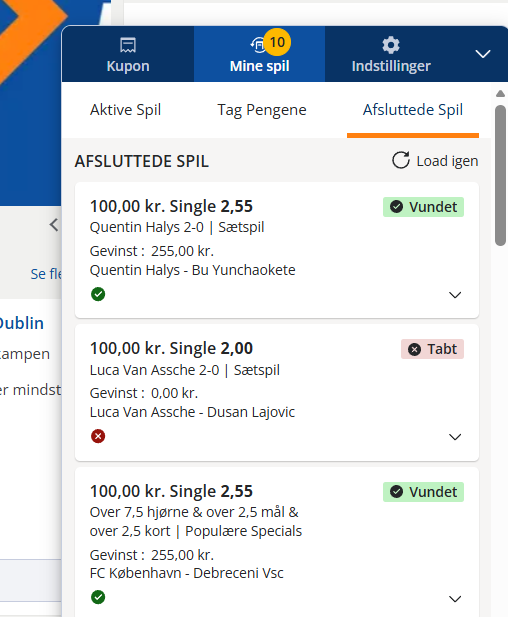Click the Vundet status badge on Halys bet
Image resolution: width=508 pixels, height=617 pixels.
(x=423, y=207)
